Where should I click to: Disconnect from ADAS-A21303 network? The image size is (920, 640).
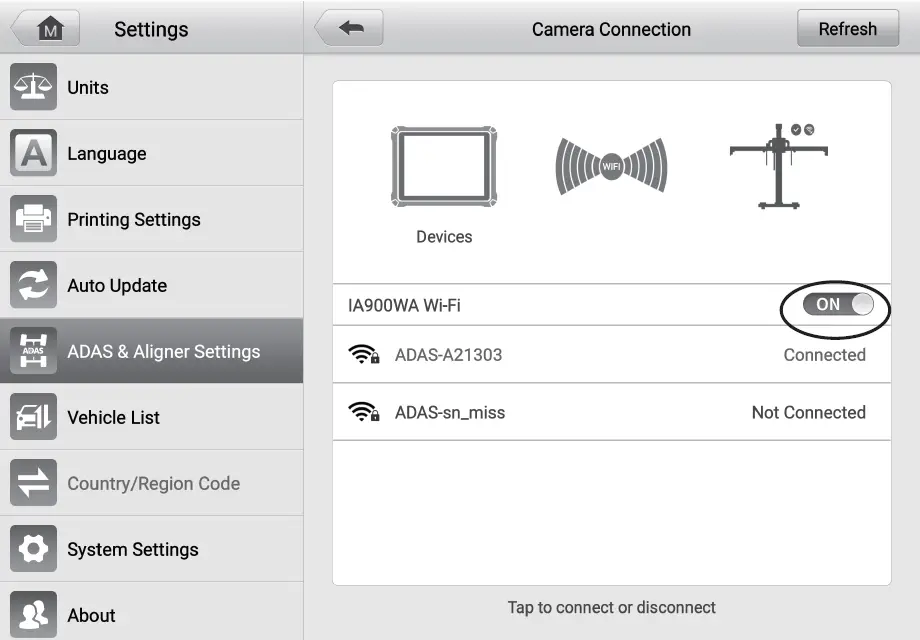click(611, 355)
